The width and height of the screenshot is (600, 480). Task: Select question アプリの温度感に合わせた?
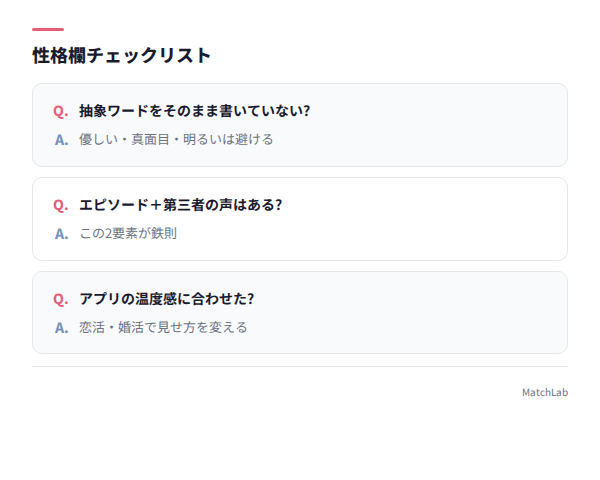(166, 299)
